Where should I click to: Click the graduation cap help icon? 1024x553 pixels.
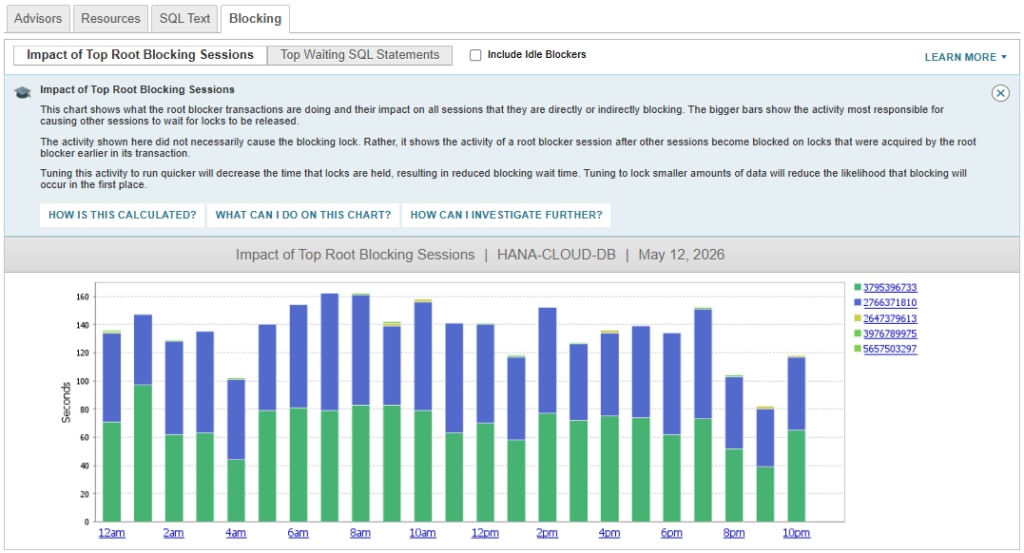click(23, 93)
